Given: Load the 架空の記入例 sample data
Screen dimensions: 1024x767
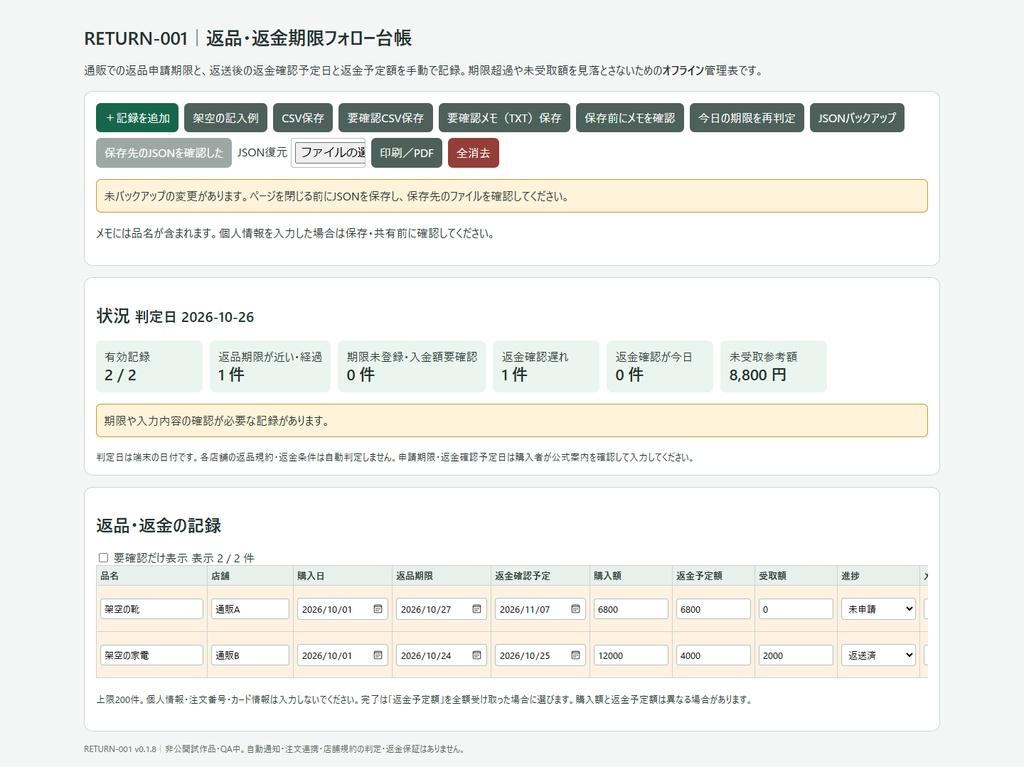Looking at the screenshot, I should [225, 118].
